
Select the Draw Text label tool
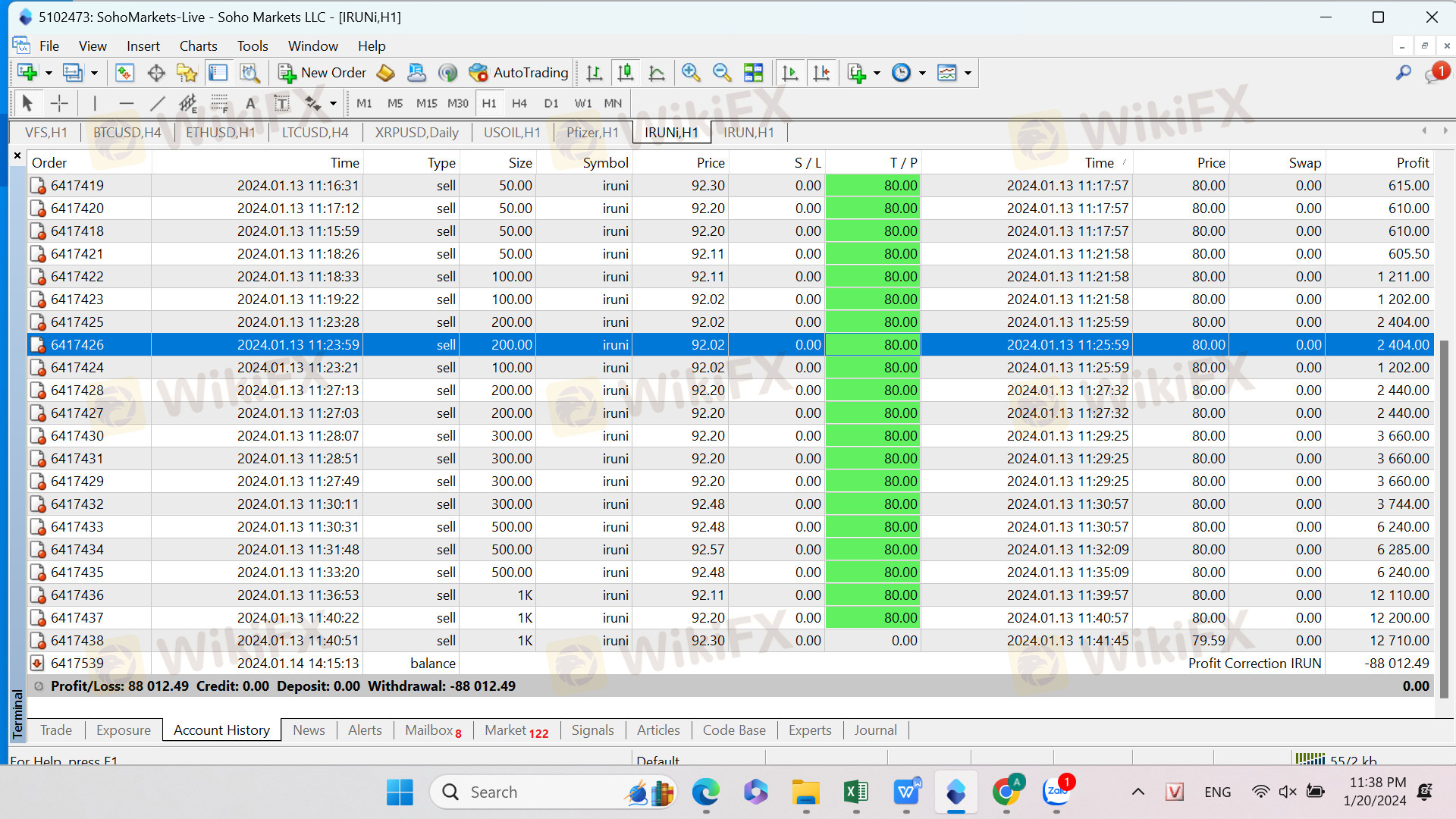click(281, 103)
